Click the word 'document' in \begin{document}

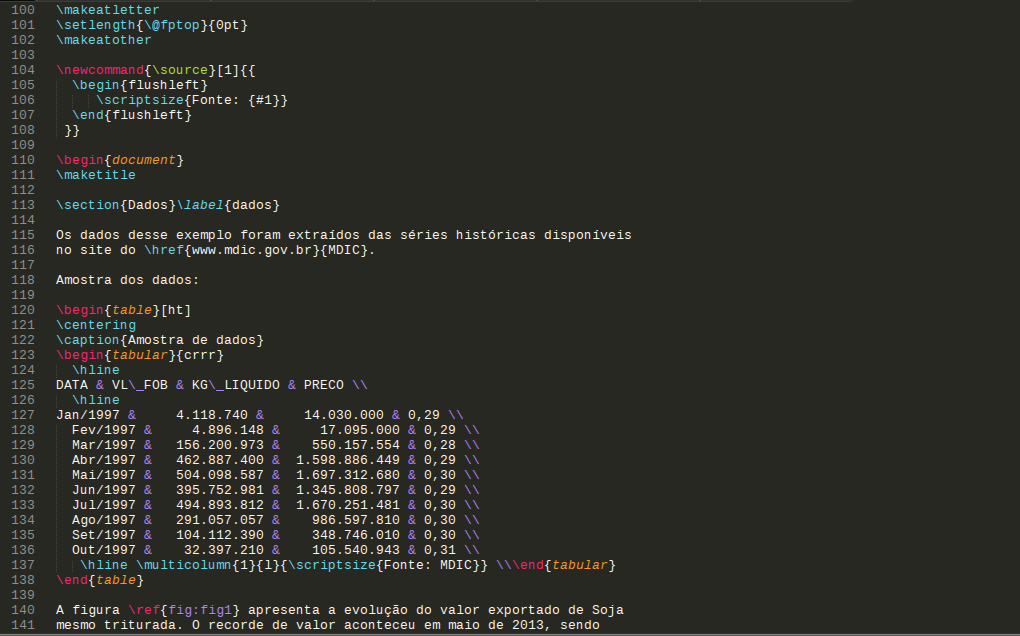(x=144, y=160)
